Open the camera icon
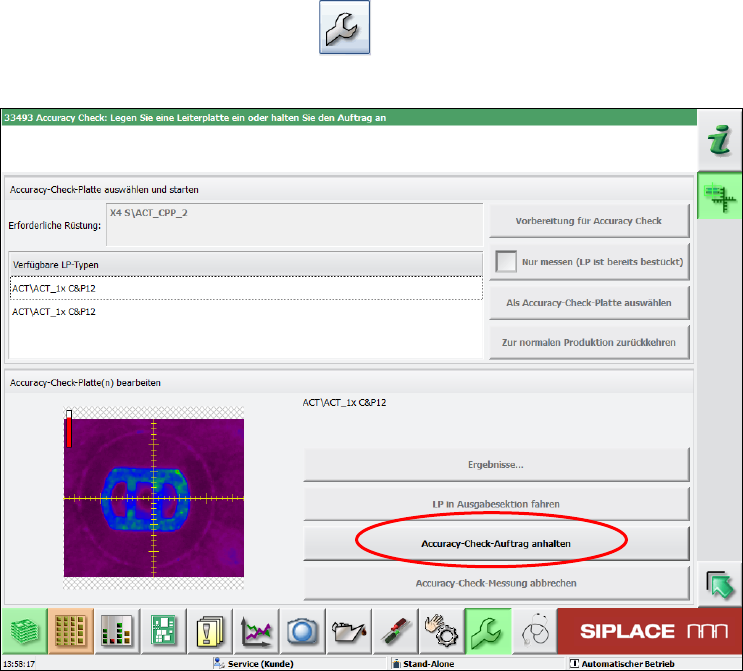743x671 pixels. pyautogui.click(x=303, y=631)
